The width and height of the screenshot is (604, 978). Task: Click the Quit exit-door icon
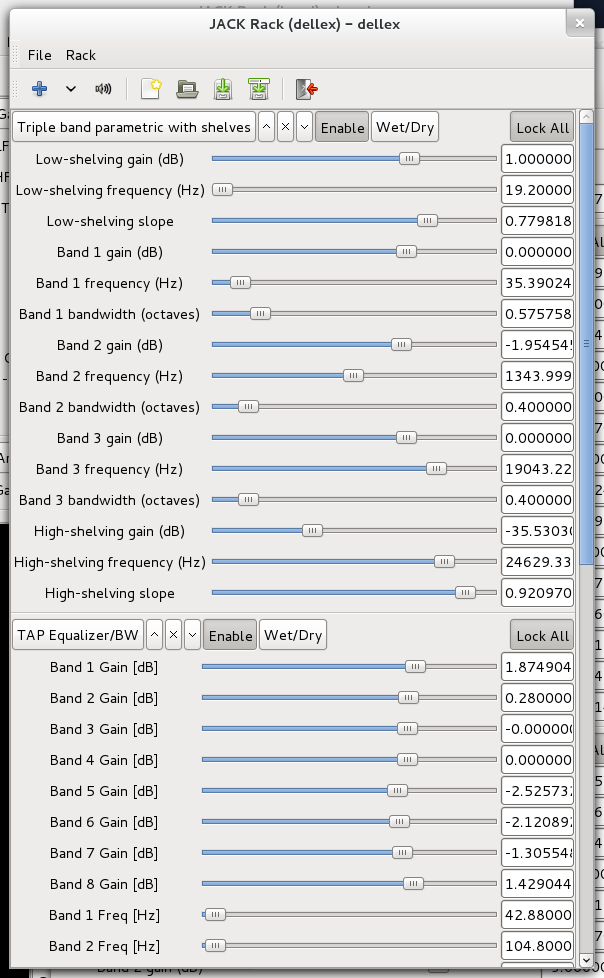(x=306, y=89)
